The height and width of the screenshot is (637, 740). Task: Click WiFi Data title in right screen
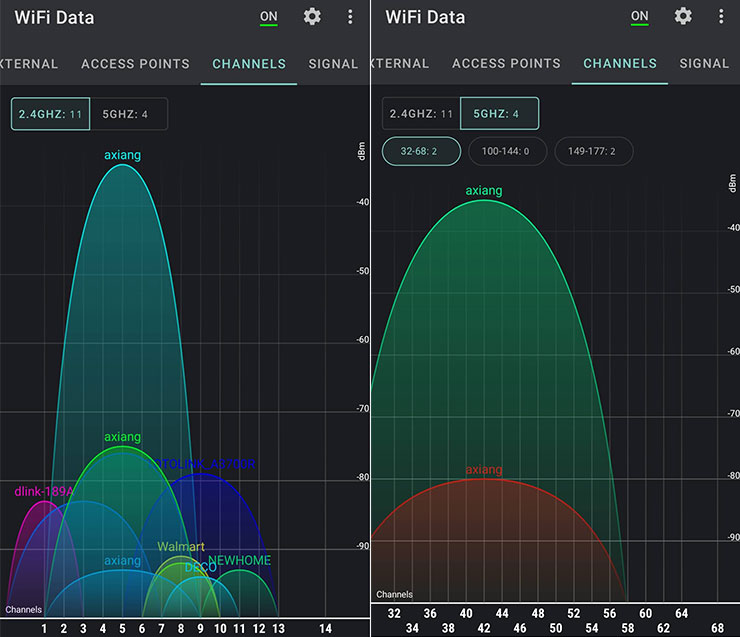(425, 17)
